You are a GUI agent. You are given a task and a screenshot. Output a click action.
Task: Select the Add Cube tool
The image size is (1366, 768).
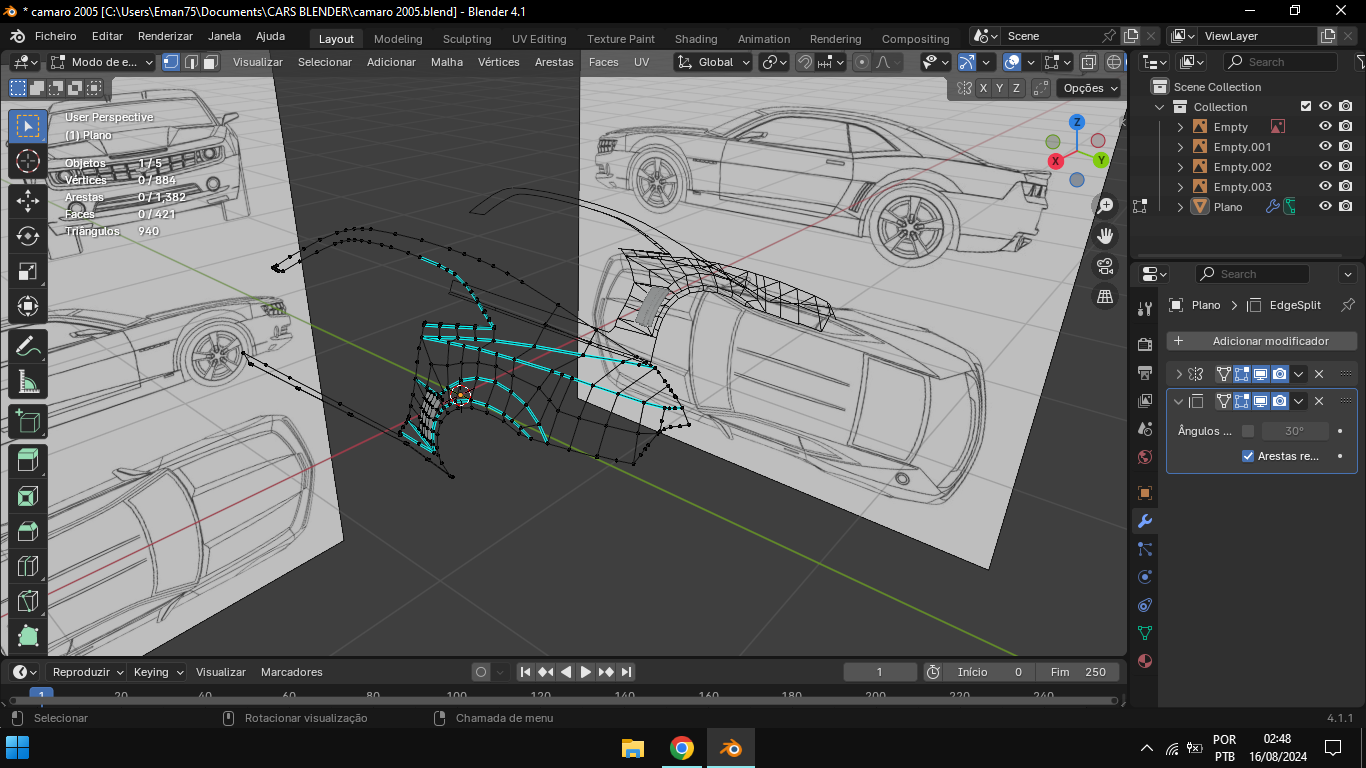[x=28, y=422]
